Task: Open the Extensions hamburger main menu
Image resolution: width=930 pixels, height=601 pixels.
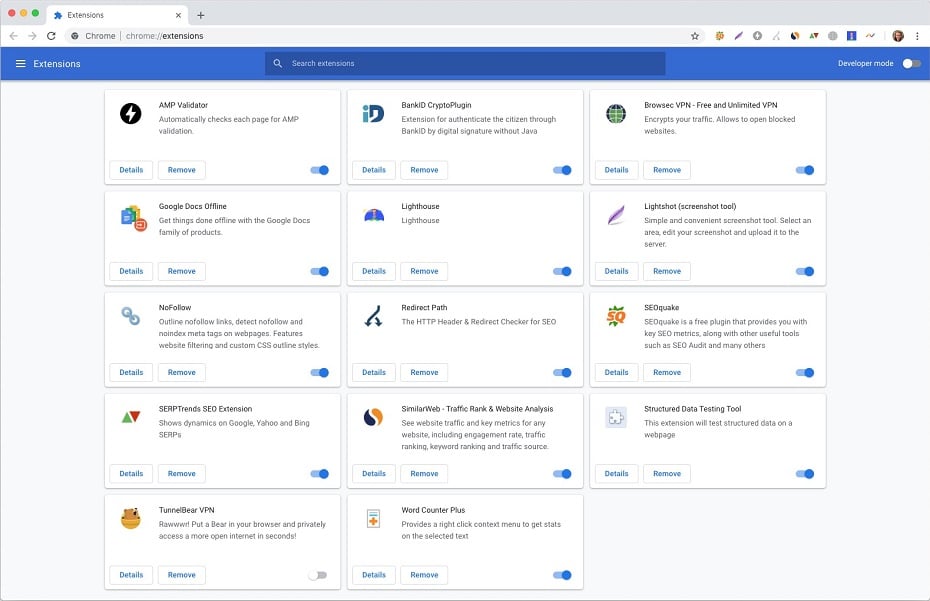Action: [20, 63]
